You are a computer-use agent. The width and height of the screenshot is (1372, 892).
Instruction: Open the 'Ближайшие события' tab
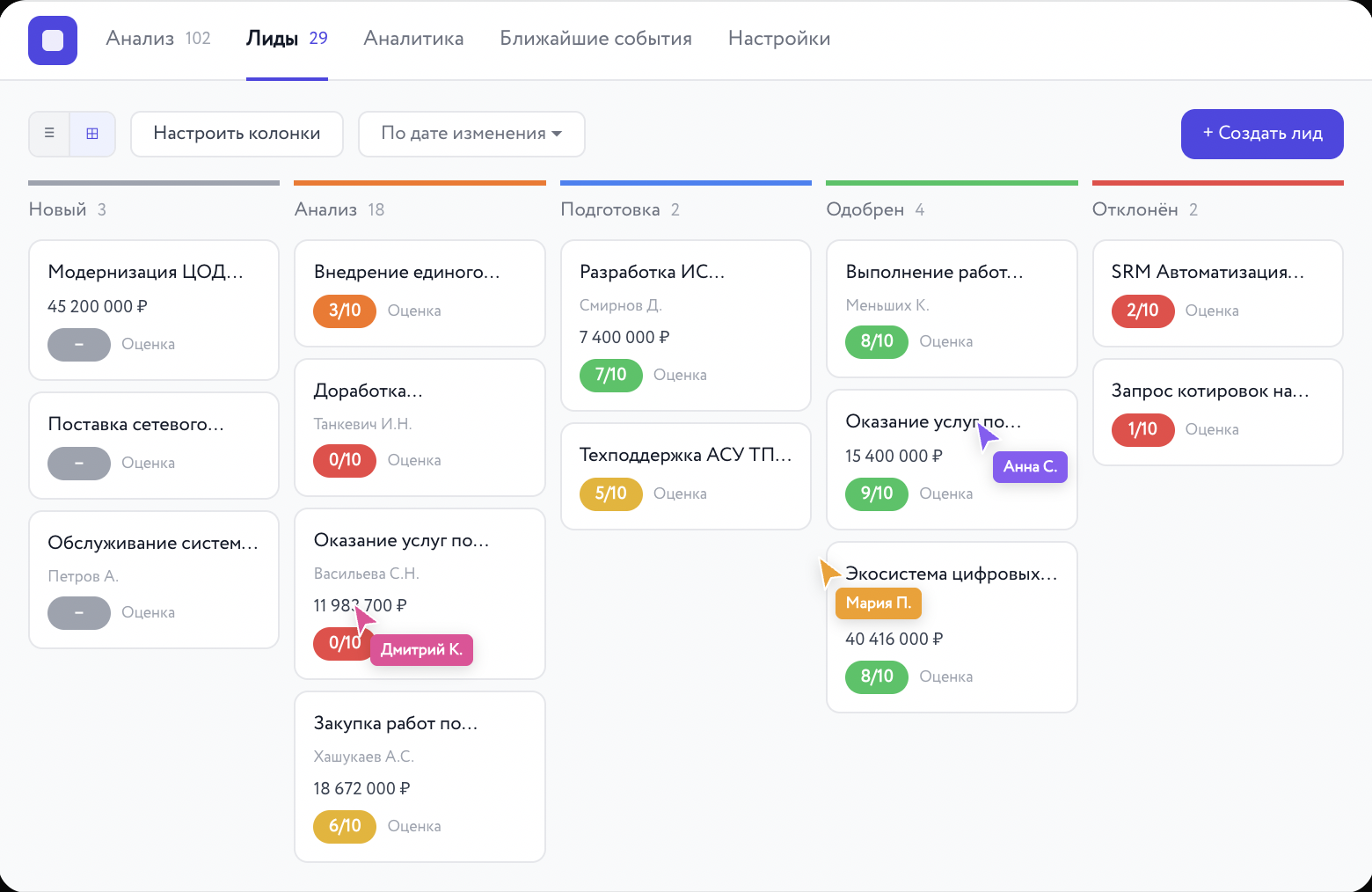click(595, 39)
